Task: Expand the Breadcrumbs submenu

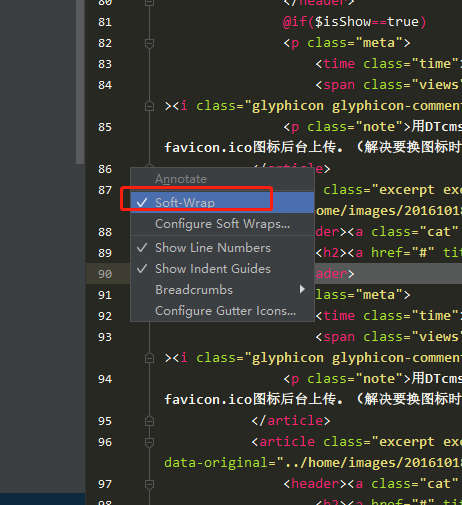Action: tap(222, 290)
